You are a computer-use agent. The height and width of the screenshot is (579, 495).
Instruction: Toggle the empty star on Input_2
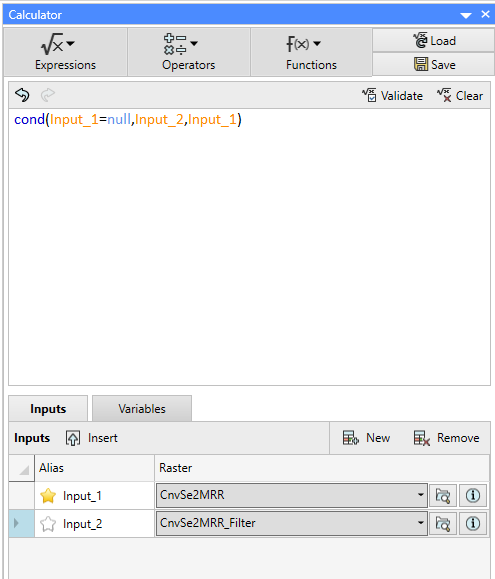(48, 524)
